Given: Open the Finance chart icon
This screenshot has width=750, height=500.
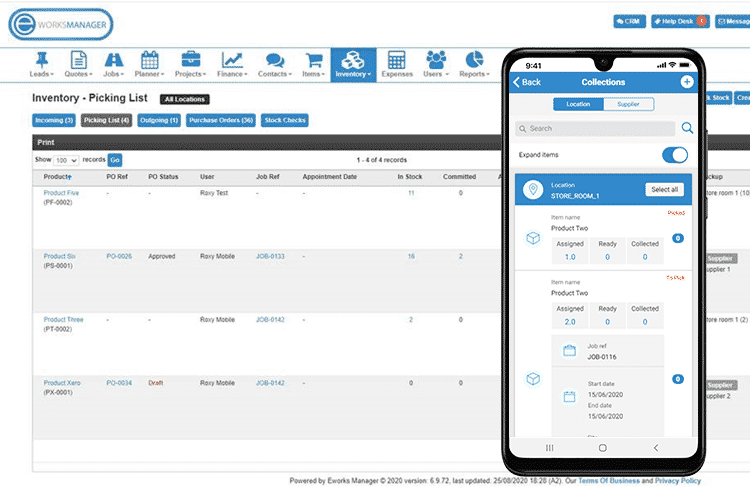Looking at the screenshot, I should click(232, 63).
